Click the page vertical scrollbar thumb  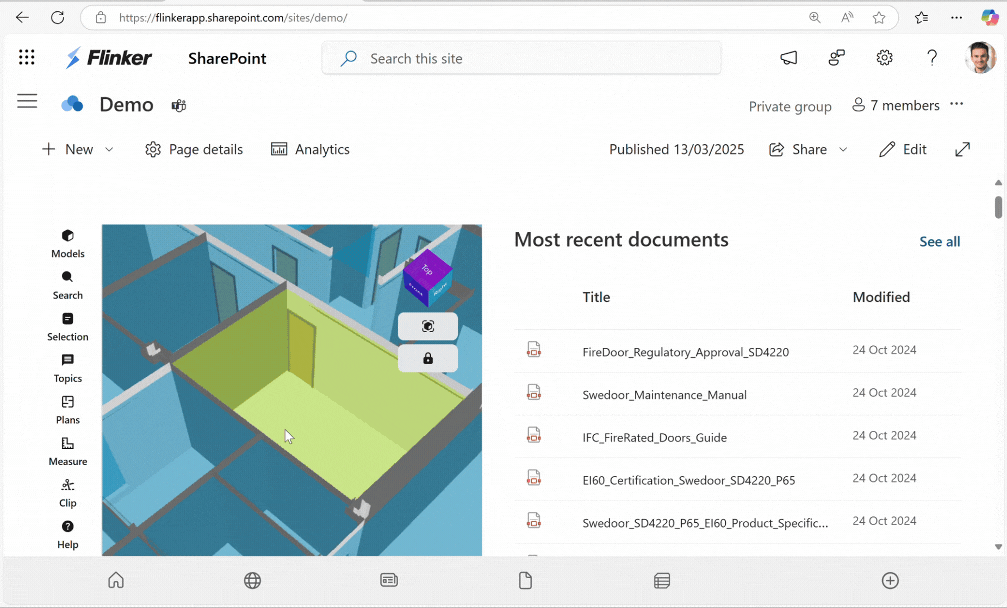click(998, 207)
